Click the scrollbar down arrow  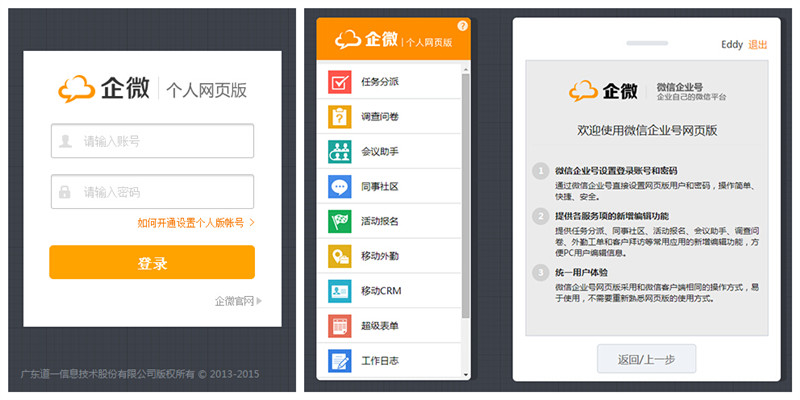465,375
